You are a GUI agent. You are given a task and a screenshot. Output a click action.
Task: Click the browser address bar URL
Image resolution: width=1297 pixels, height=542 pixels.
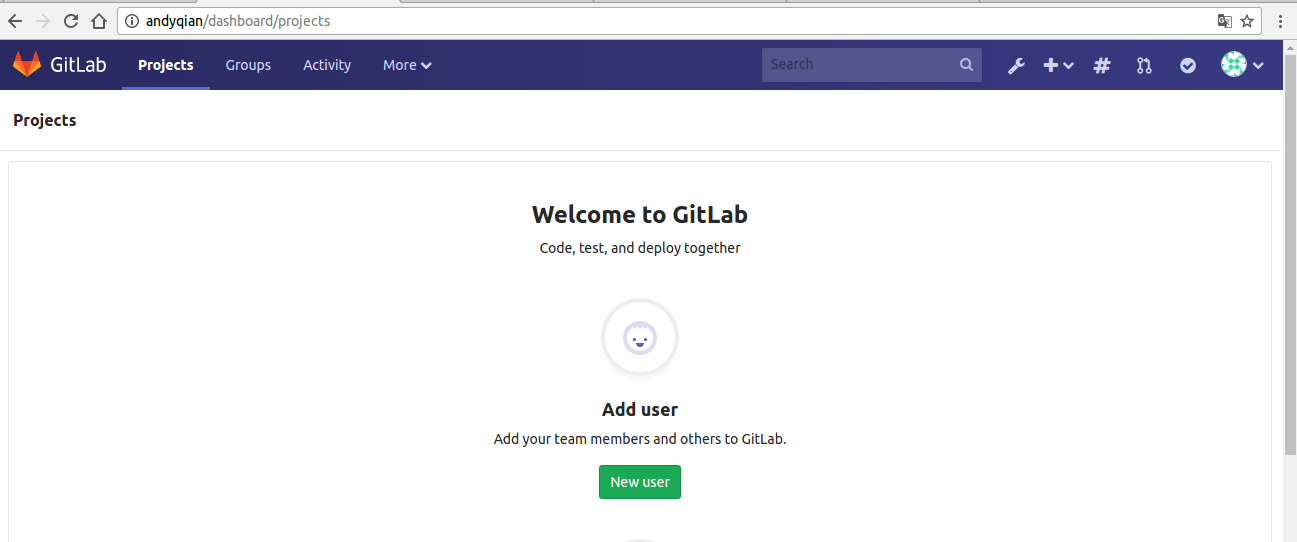point(238,20)
